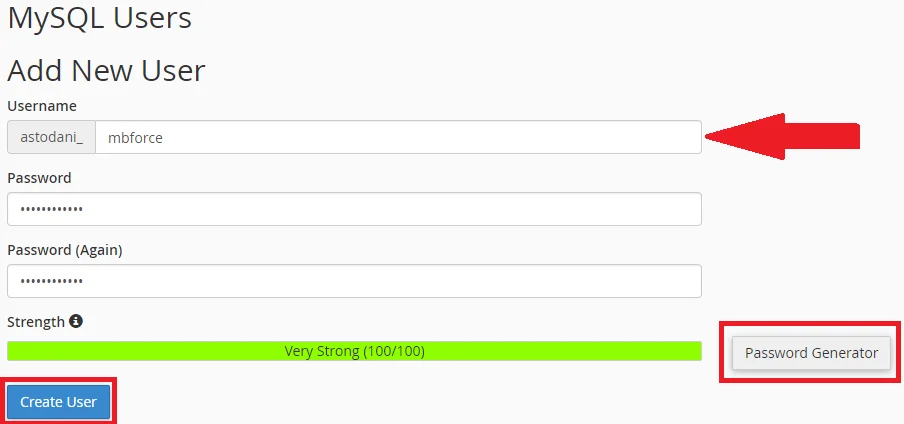Click the Strength label text
The image size is (904, 424).
pyautogui.click(x=35, y=322)
